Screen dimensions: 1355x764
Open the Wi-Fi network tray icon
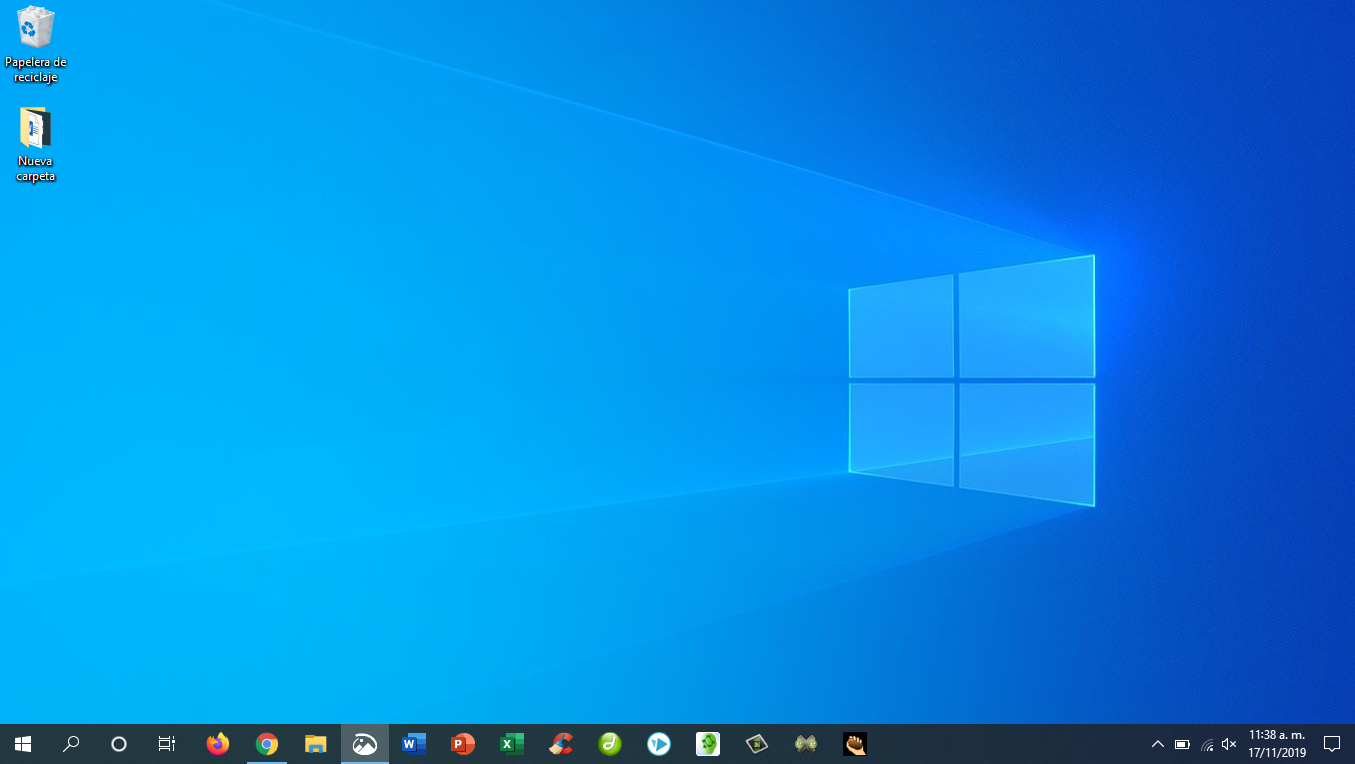(x=1206, y=744)
